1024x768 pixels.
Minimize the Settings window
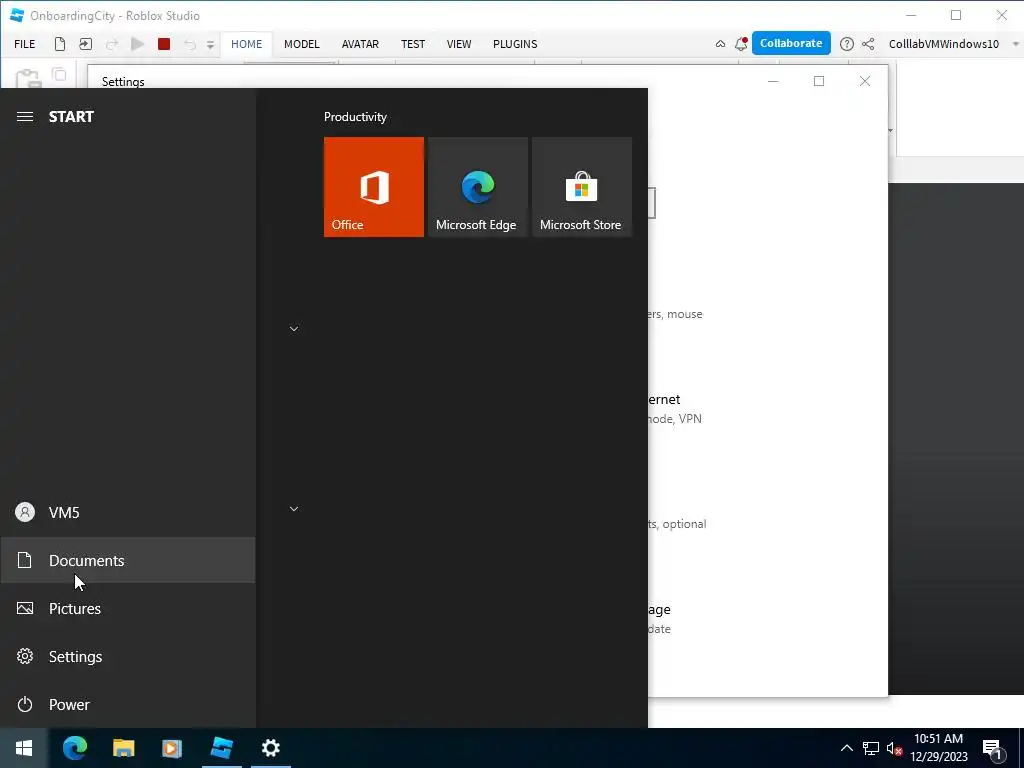773,81
